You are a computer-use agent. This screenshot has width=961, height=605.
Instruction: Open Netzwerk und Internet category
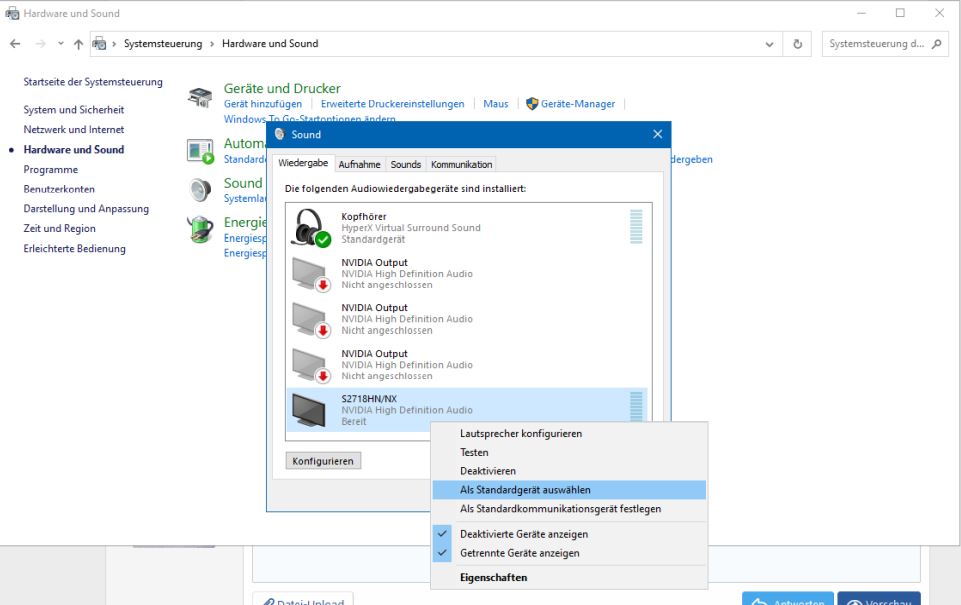tap(74, 129)
